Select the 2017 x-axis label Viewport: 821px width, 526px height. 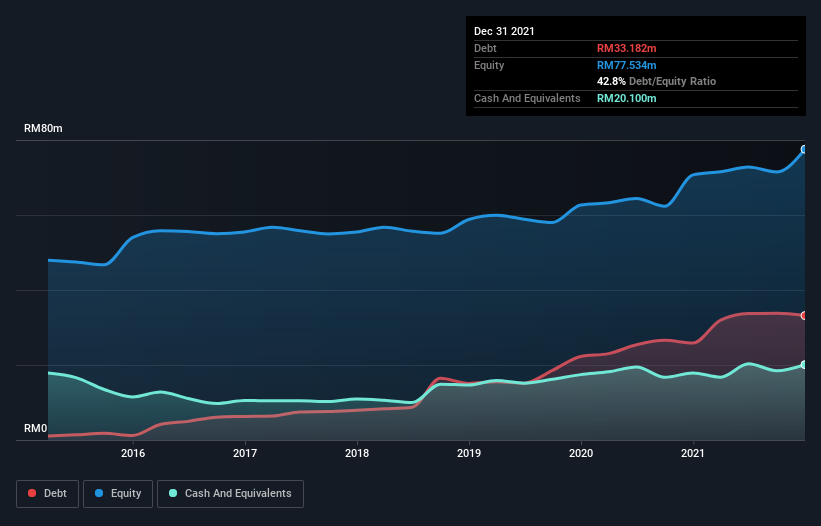[245, 453]
